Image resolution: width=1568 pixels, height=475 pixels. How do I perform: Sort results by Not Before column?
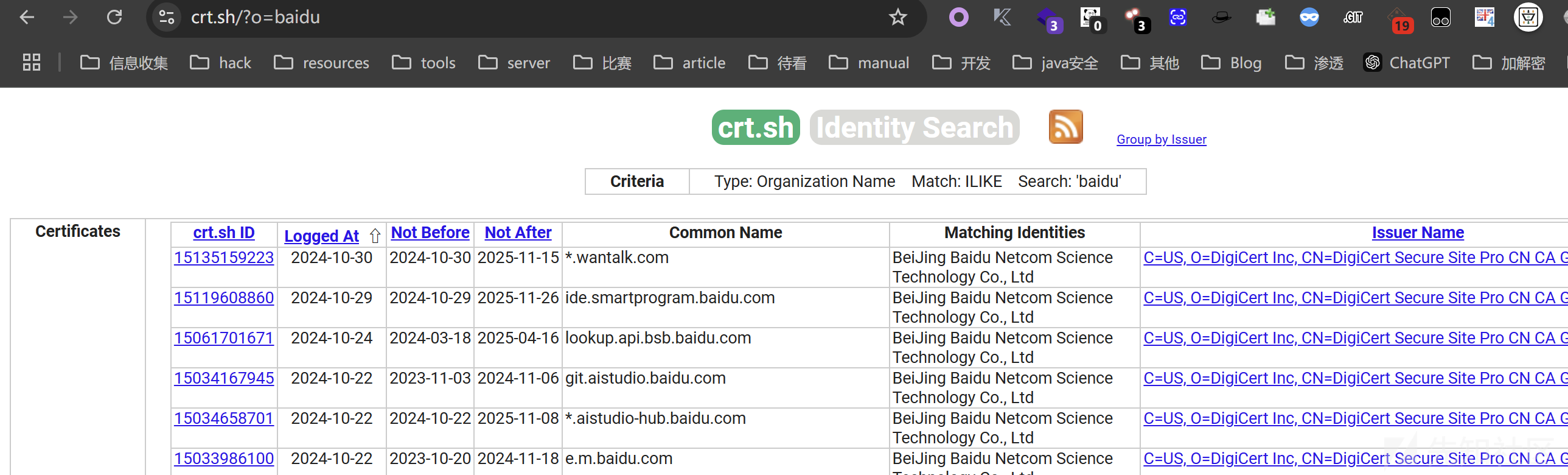[430, 233]
